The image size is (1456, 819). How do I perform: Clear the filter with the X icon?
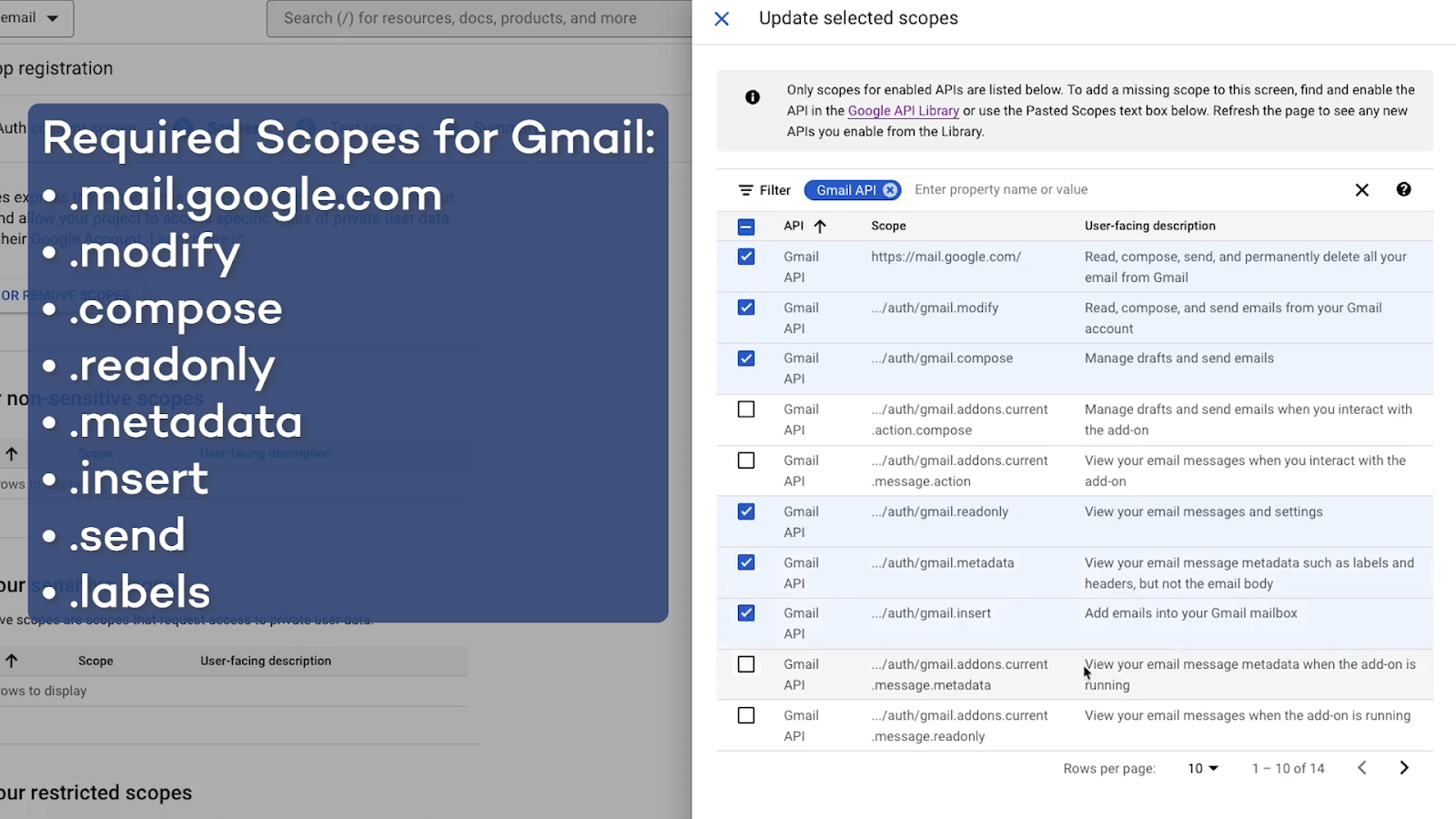point(1361,190)
